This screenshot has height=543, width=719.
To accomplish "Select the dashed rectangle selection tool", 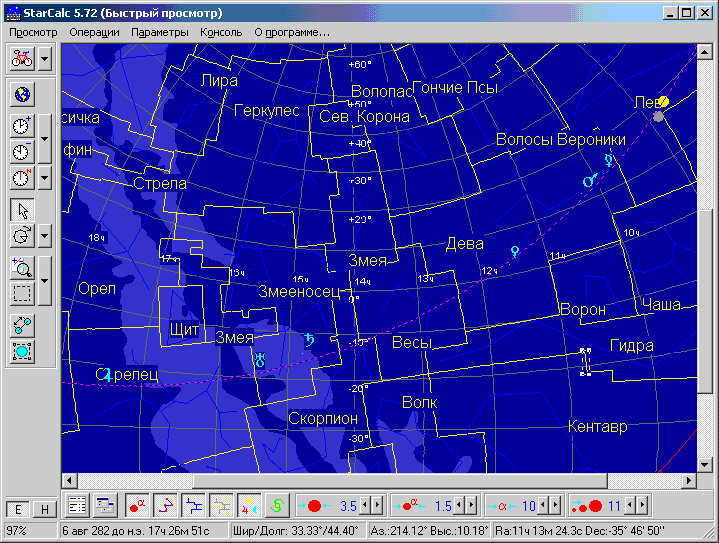I will [x=22, y=294].
